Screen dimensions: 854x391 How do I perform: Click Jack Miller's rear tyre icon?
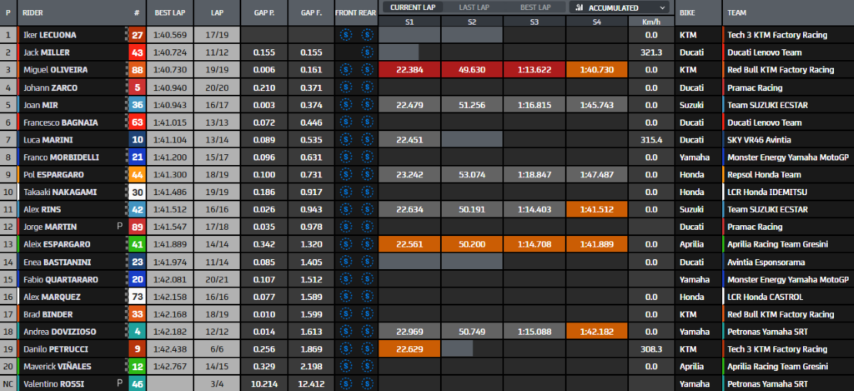(367, 52)
